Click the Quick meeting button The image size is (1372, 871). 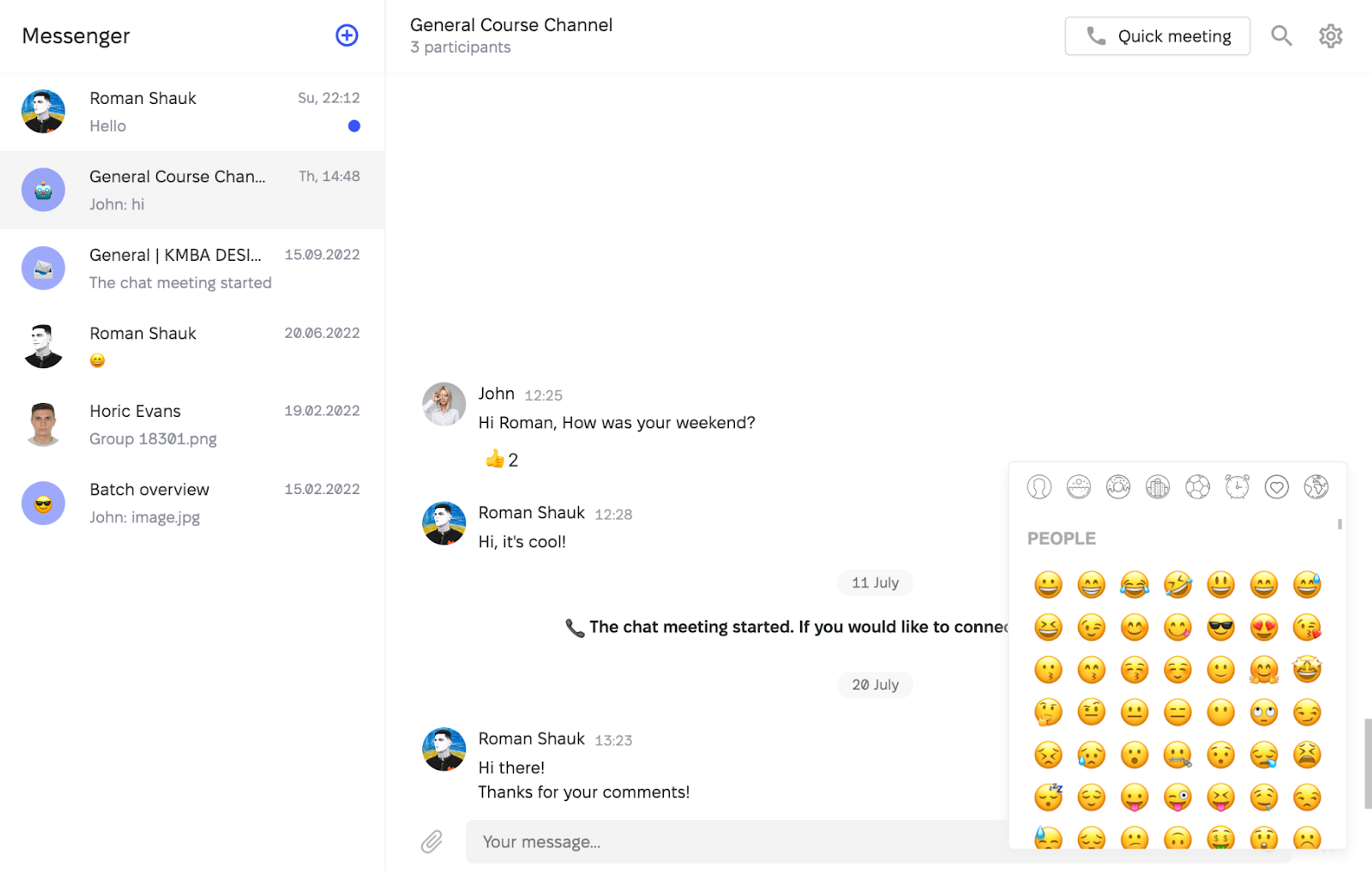1157,36
